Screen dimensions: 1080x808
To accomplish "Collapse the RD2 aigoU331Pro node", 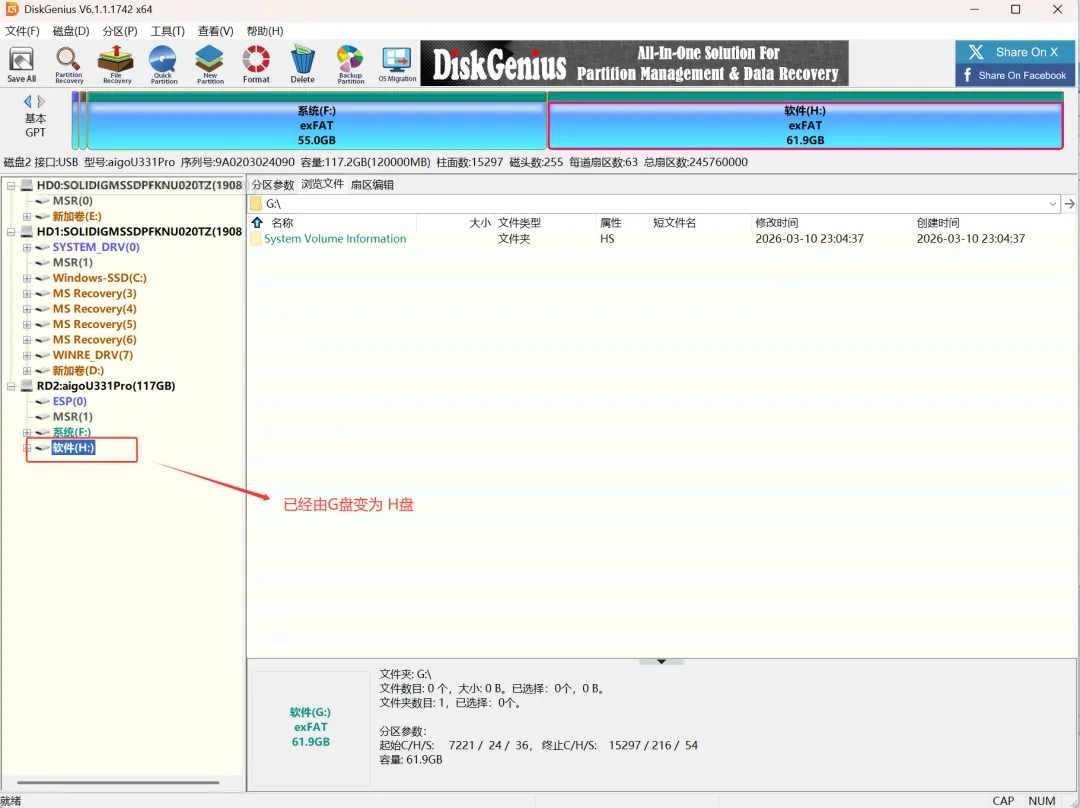I will click(11, 386).
